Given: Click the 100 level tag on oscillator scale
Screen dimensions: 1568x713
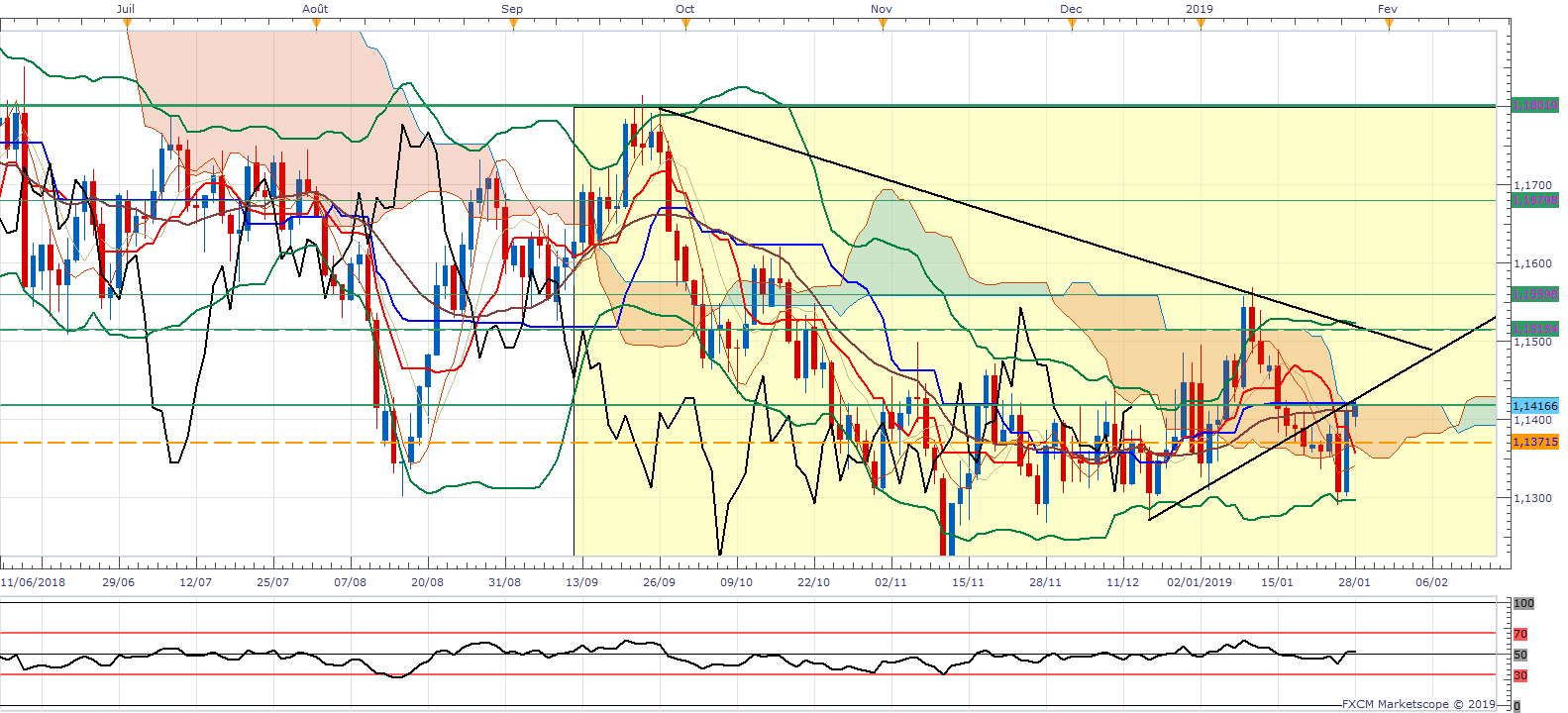Looking at the screenshot, I should click(x=1523, y=603).
